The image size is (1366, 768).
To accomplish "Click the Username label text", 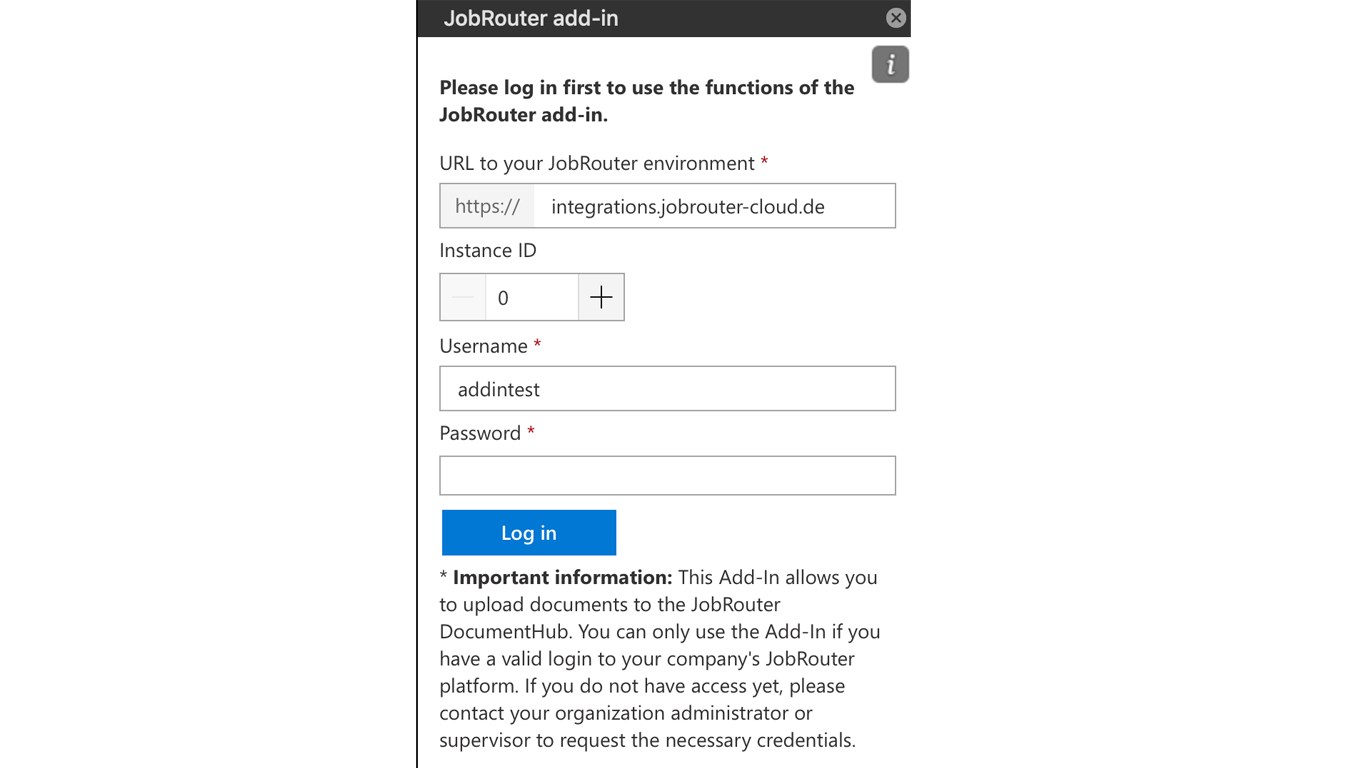I will click(x=483, y=346).
